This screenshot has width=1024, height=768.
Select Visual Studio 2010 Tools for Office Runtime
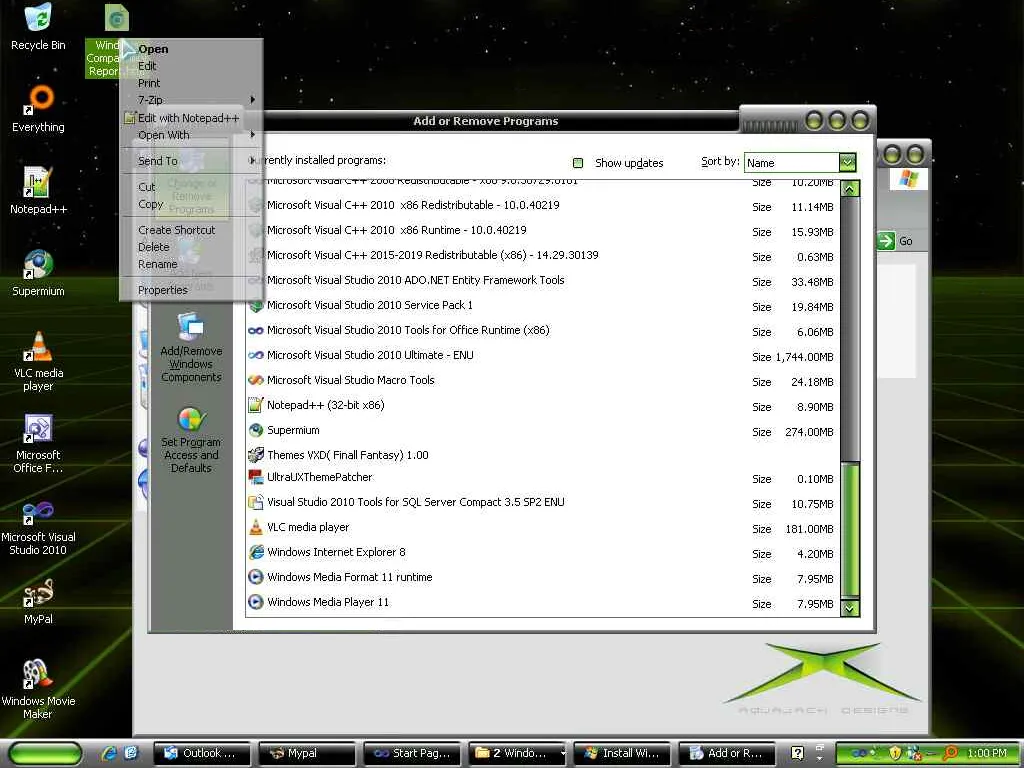(x=542, y=330)
